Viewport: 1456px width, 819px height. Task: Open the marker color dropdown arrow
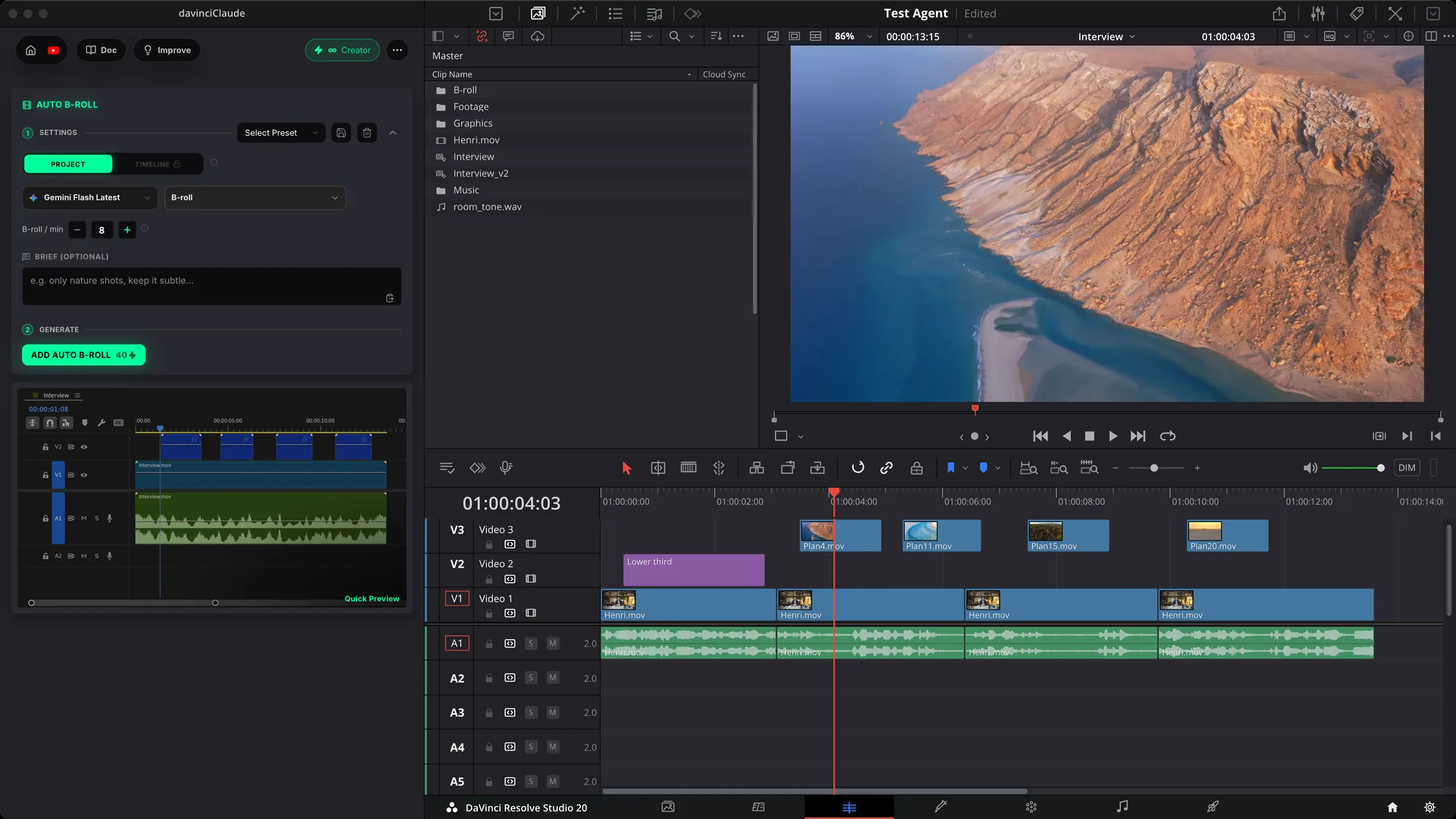[998, 468]
